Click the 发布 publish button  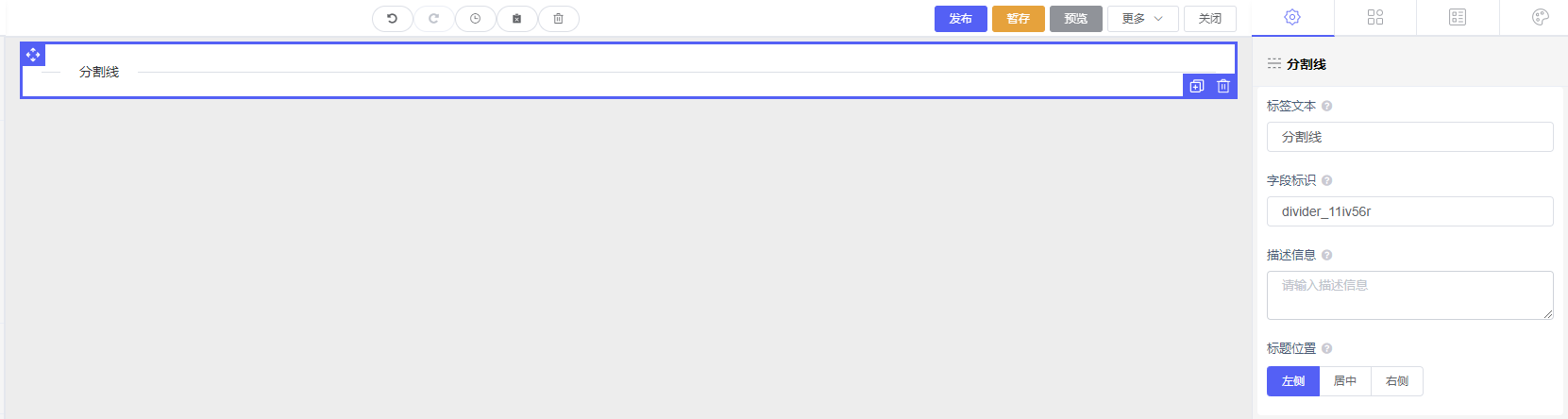coord(961,19)
